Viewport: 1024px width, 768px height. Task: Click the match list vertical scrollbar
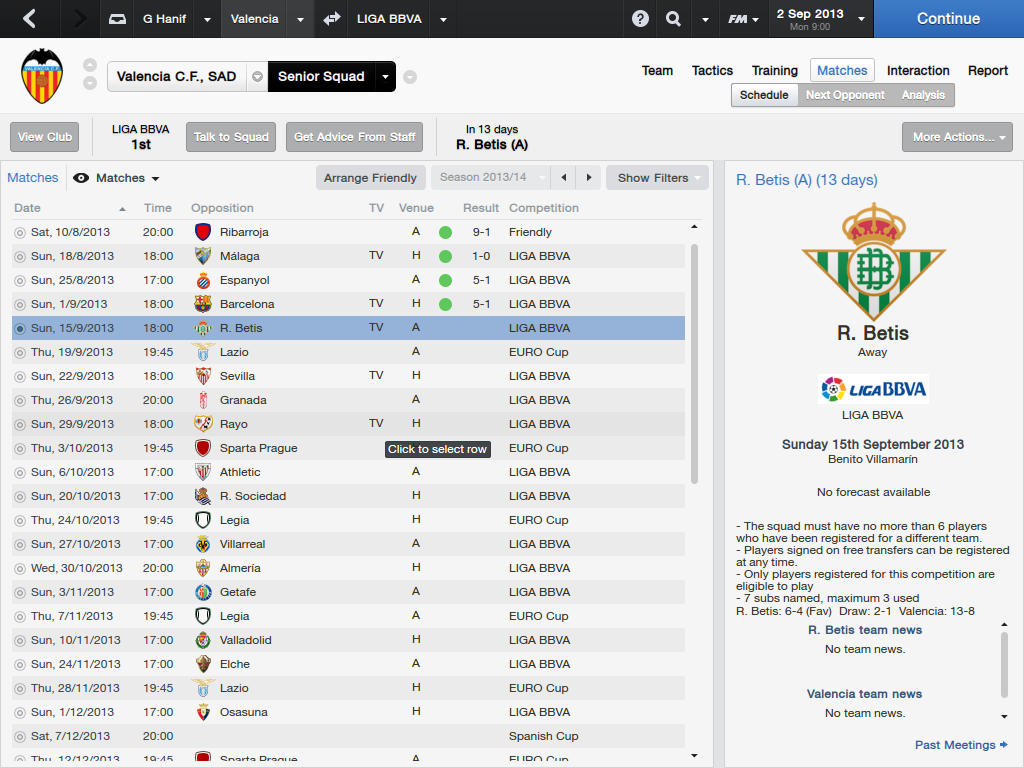694,363
